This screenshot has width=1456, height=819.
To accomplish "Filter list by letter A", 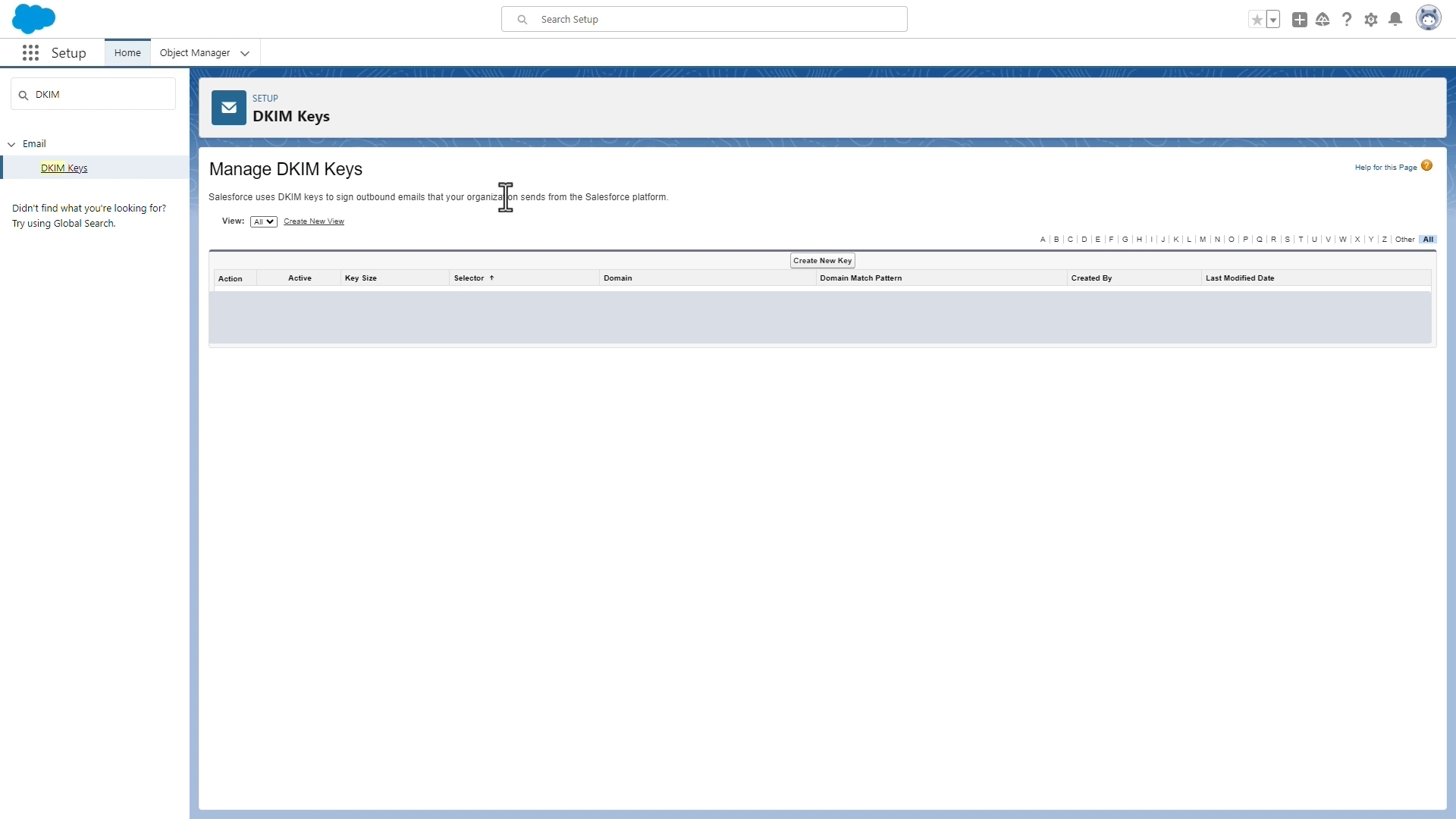I will click(1043, 240).
